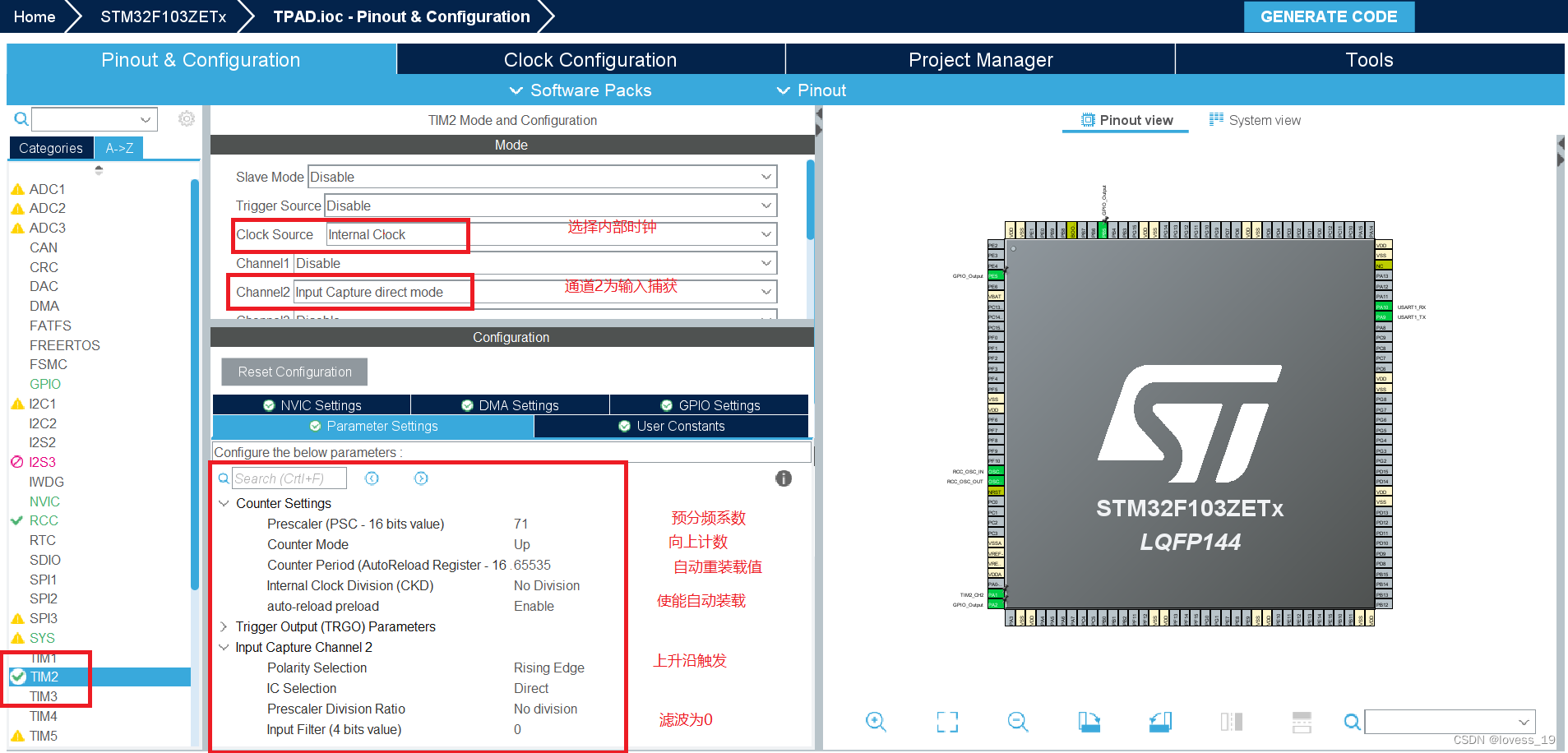1568x753 pixels.
Task: Select the GPIO category item
Action: coord(45,384)
